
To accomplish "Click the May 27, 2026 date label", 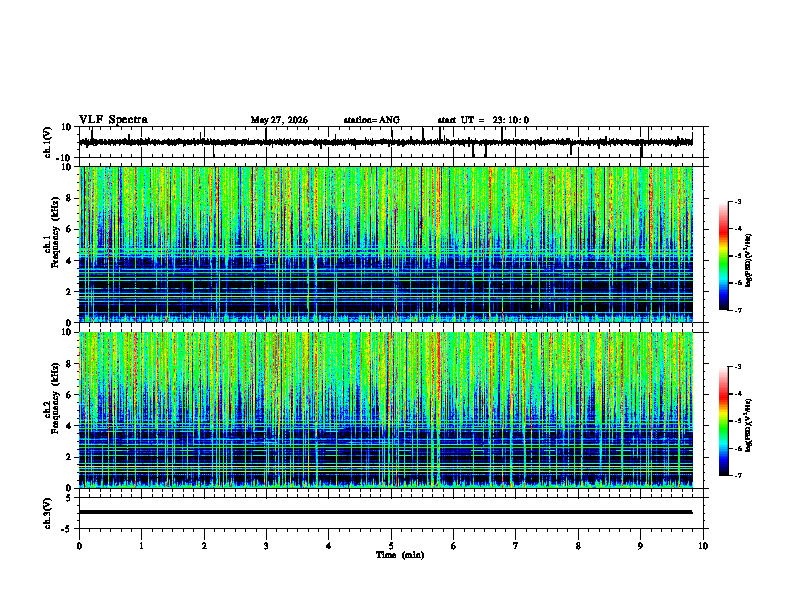I will click(279, 120).
